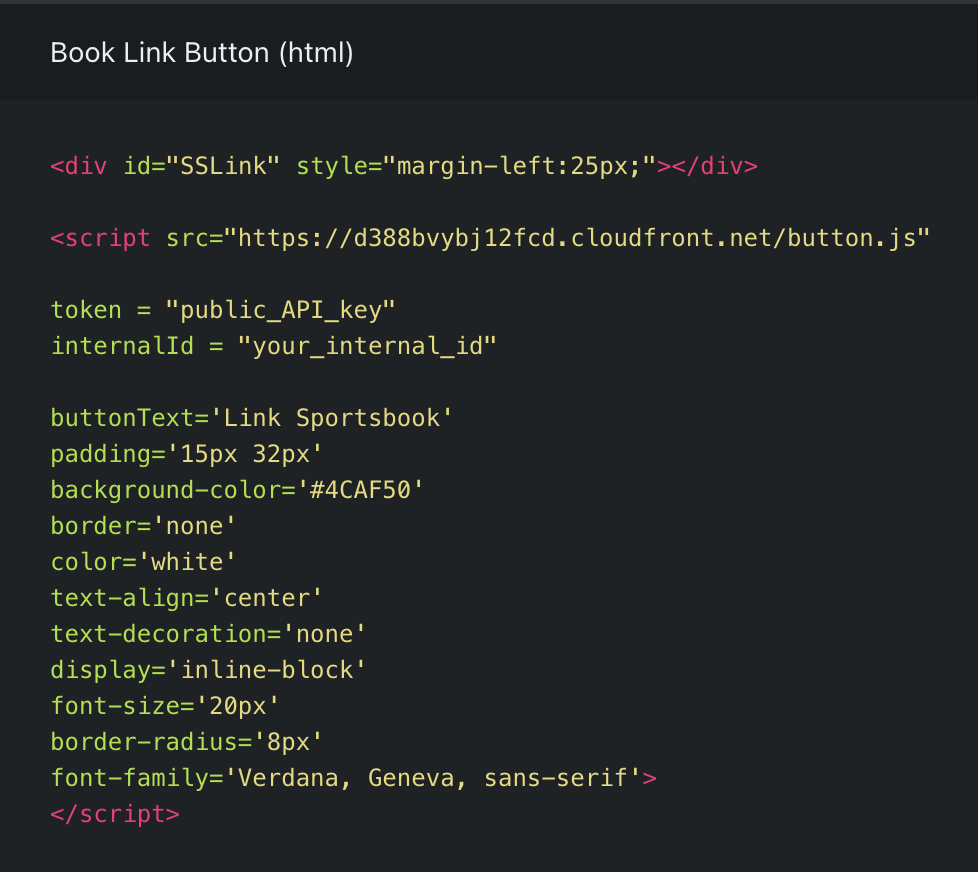978x872 pixels.
Task: Click the 'Book Link Button (html)' title
Action: 201,53
